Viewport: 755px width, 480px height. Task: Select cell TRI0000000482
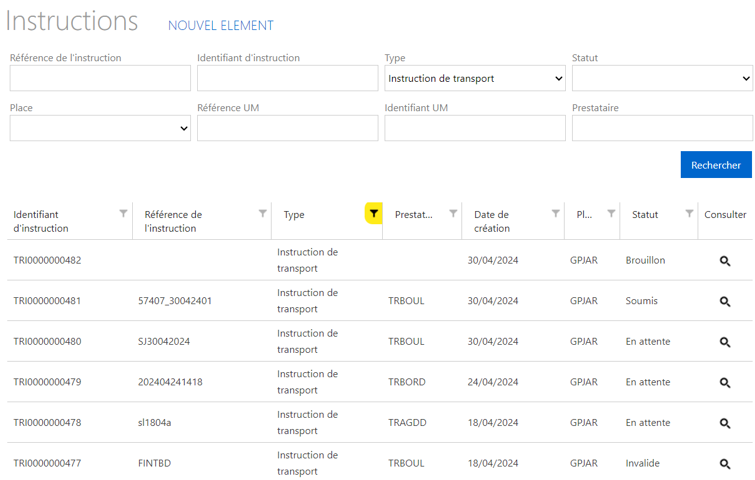(47, 260)
